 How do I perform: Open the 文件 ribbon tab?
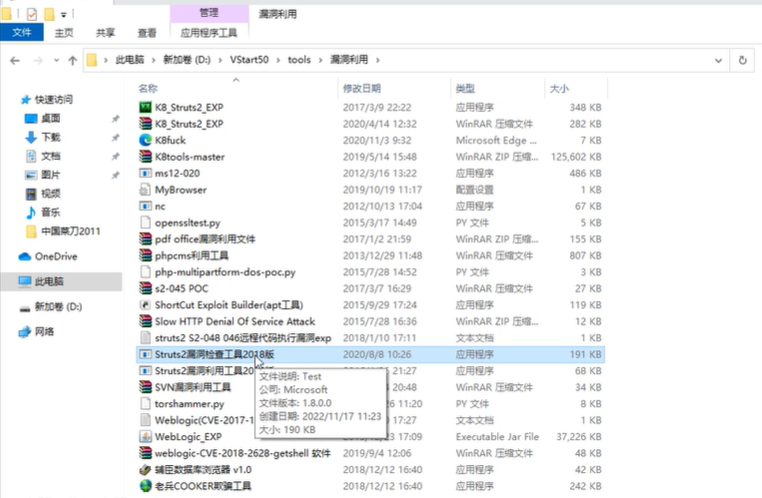(x=22, y=33)
